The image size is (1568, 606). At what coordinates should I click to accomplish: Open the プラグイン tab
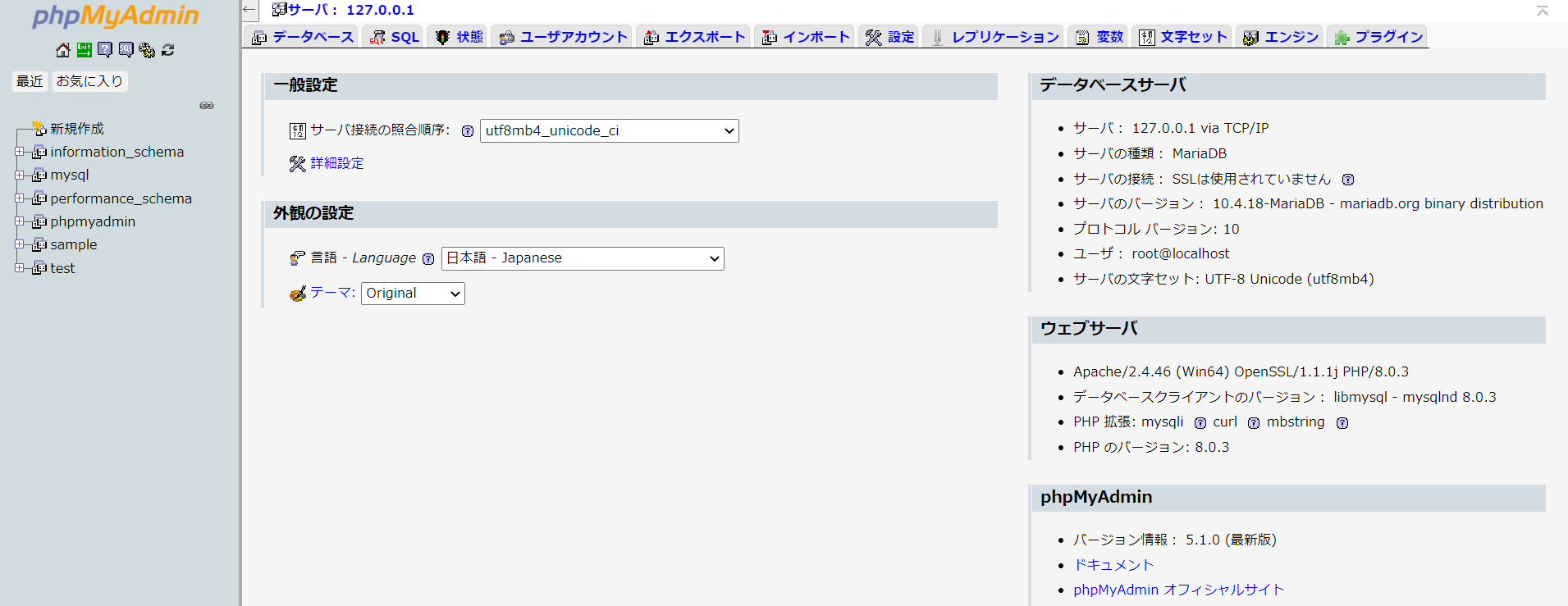click(x=1378, y=37)
